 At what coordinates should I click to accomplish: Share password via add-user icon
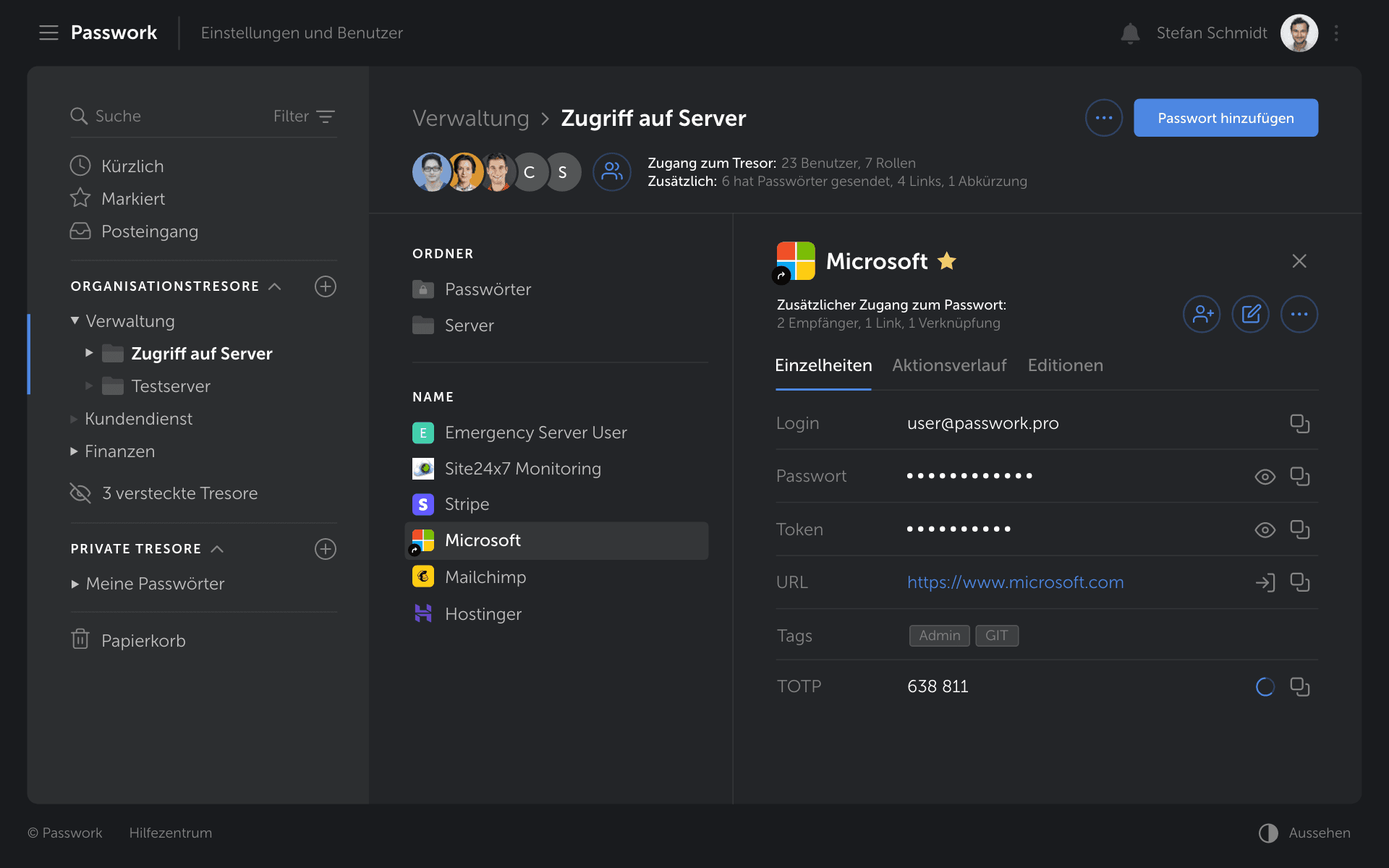[1202, 314]
